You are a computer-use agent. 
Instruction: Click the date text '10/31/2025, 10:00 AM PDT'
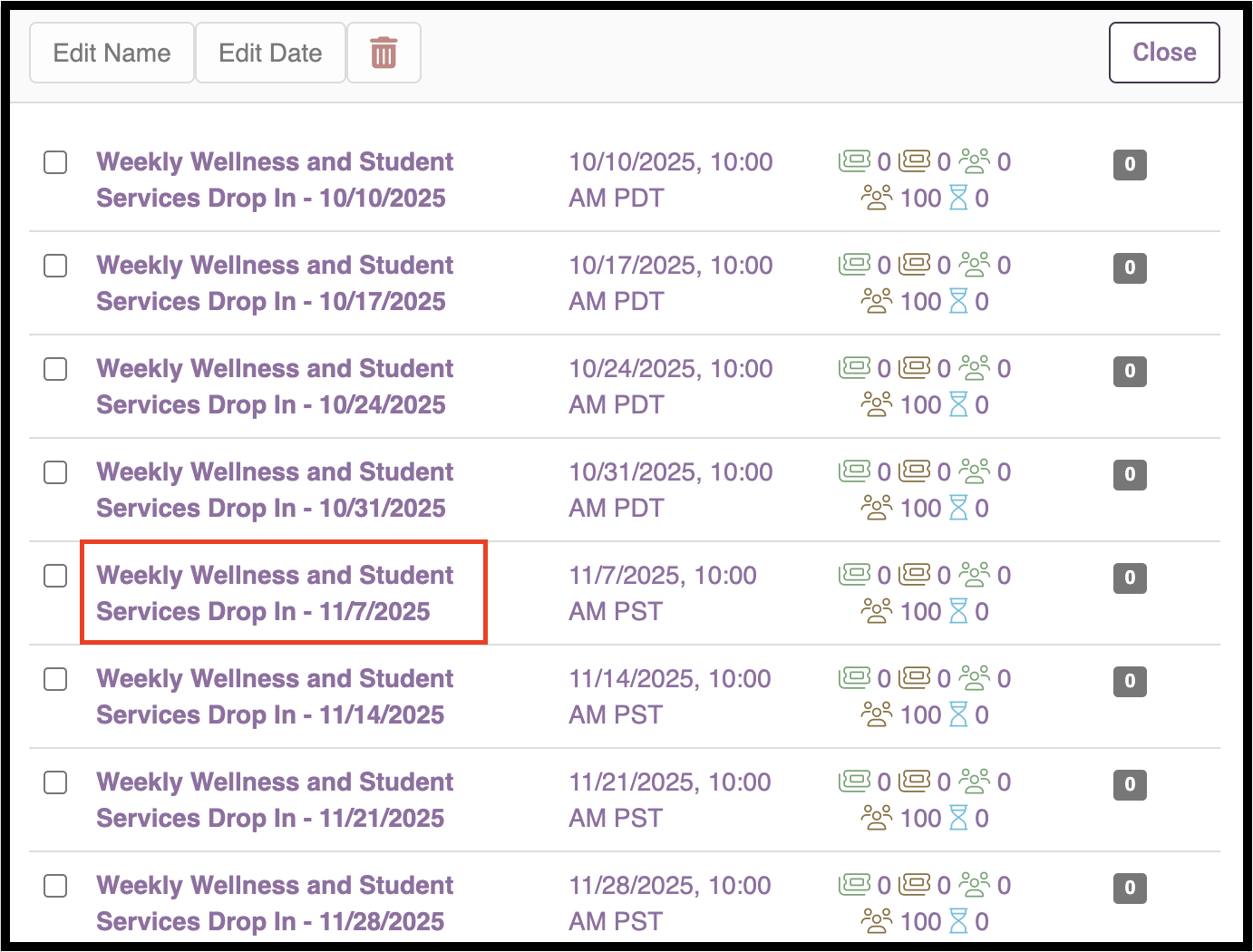[671, 490]
